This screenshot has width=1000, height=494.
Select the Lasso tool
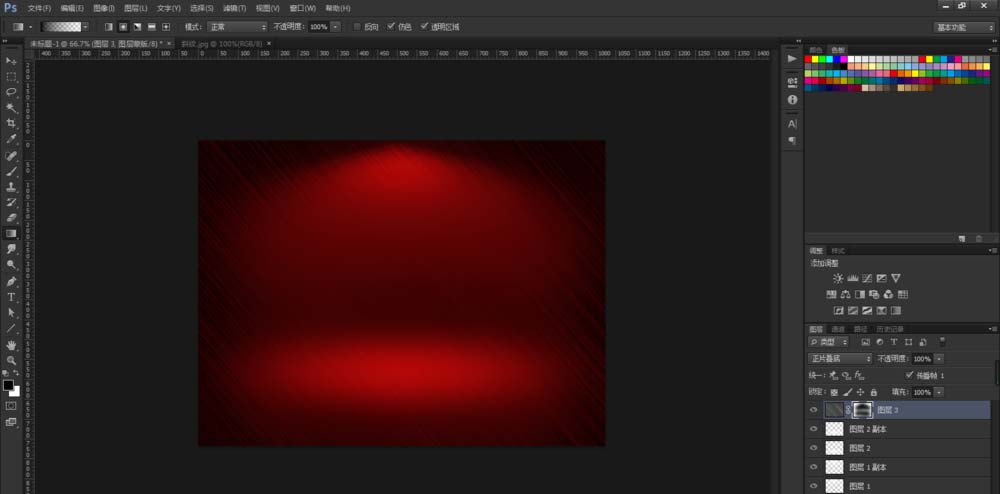pos(12,92)
